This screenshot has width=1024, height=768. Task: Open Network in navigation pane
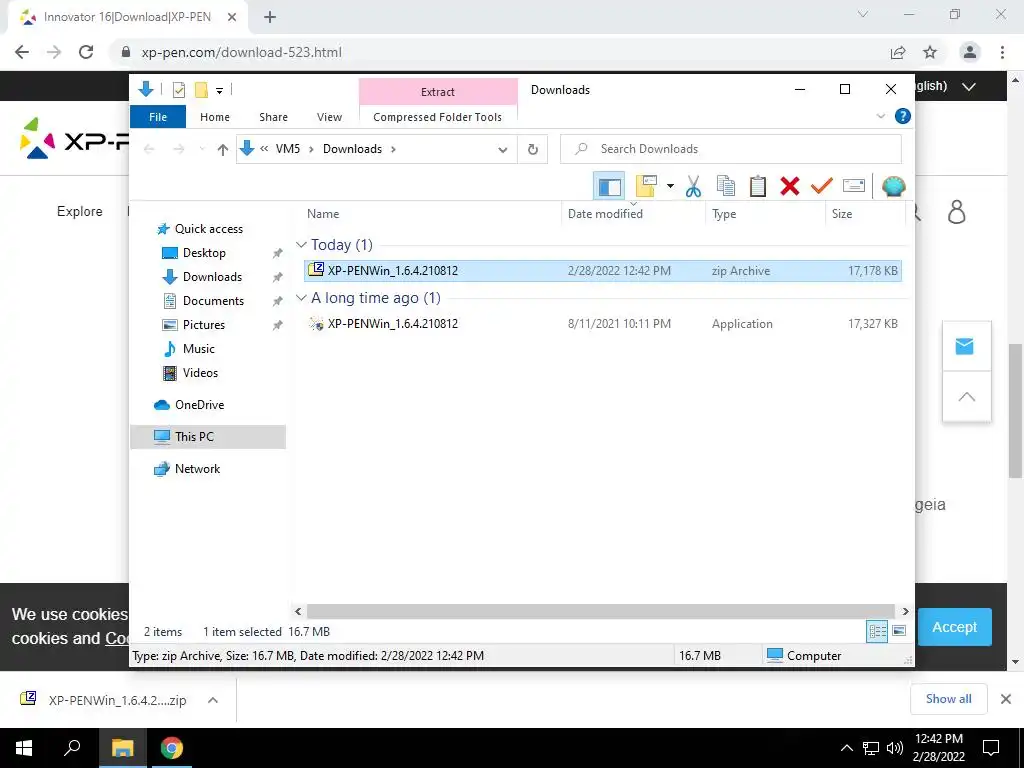[197, 469]
